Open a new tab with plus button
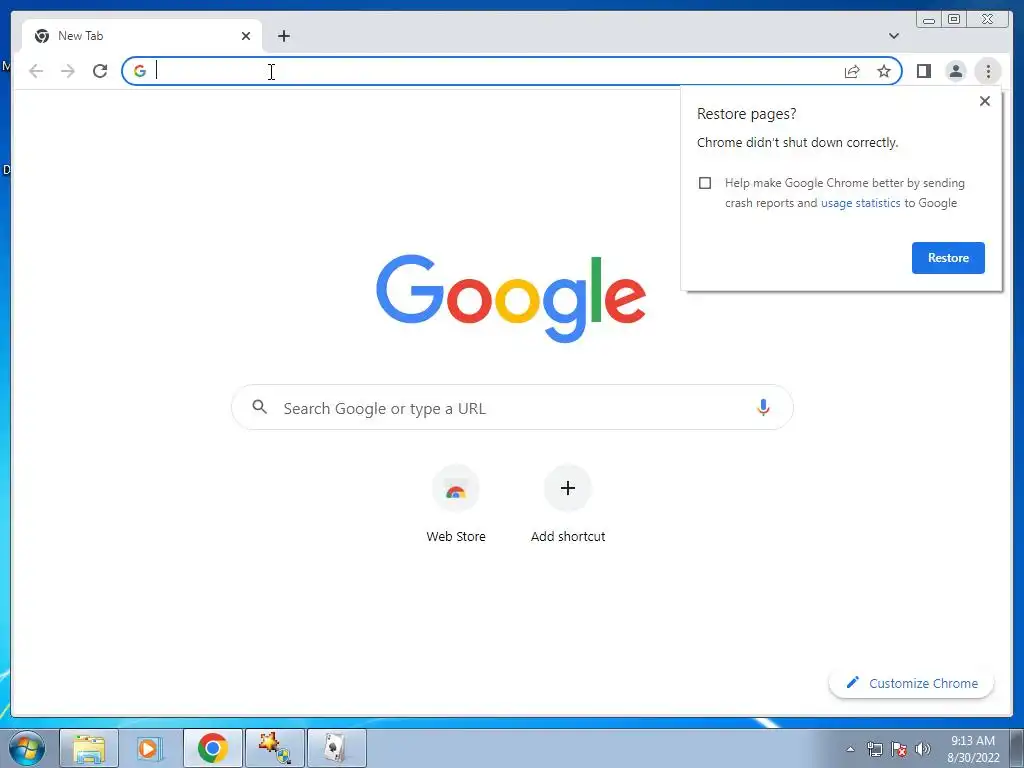1024x768 pixels. 283,36
